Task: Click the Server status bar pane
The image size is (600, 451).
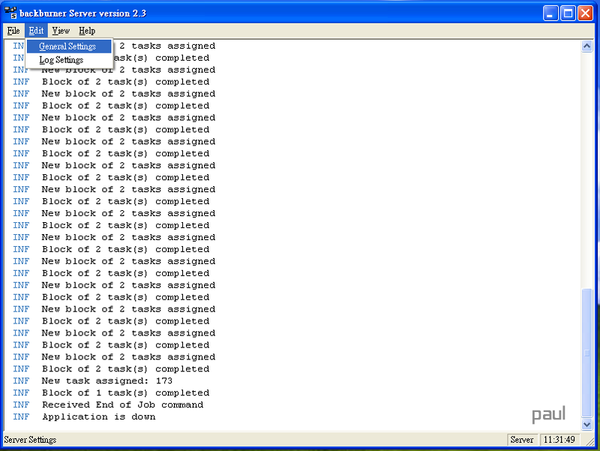Action: point(522,440)
